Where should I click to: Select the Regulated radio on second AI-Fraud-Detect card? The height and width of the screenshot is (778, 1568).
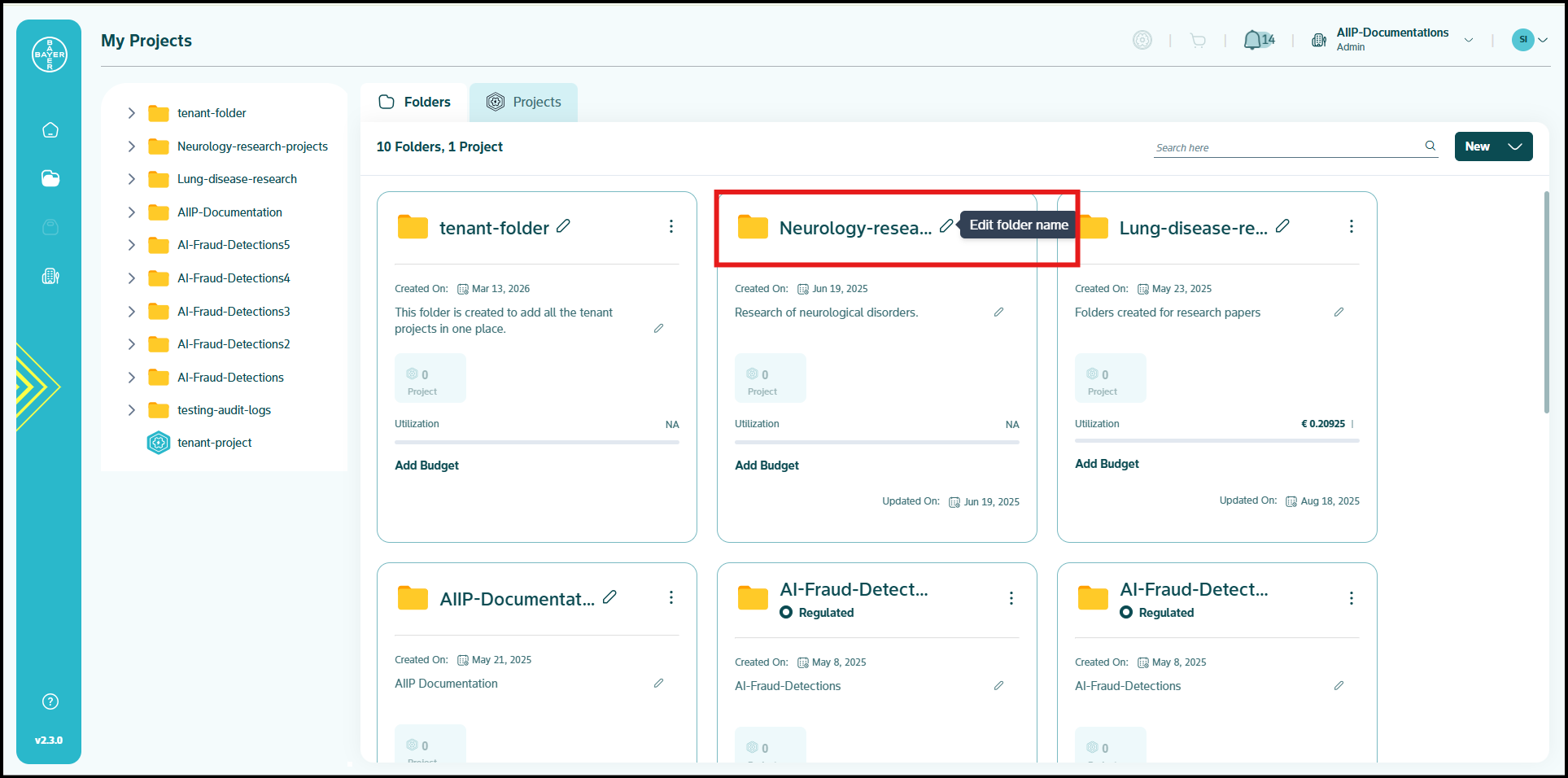click(x=1126, y=612)
